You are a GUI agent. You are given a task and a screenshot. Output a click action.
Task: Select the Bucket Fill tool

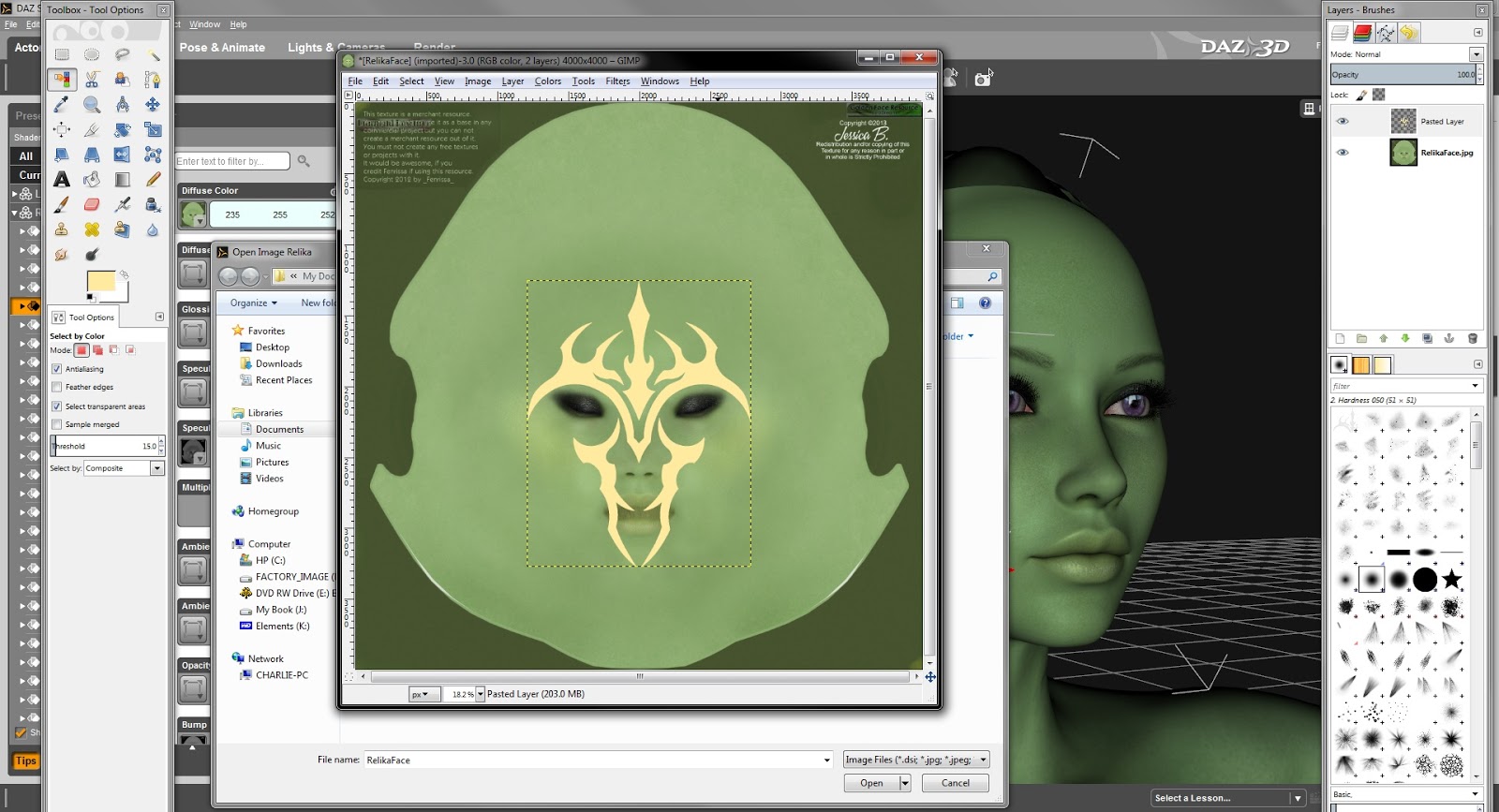pyautogui.click(x=92, y=179)
